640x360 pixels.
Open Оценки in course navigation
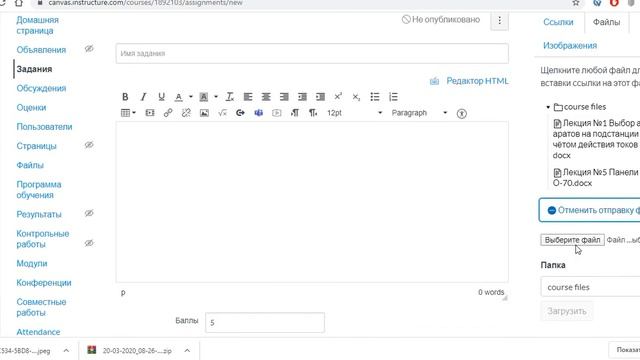pos(31,107)
